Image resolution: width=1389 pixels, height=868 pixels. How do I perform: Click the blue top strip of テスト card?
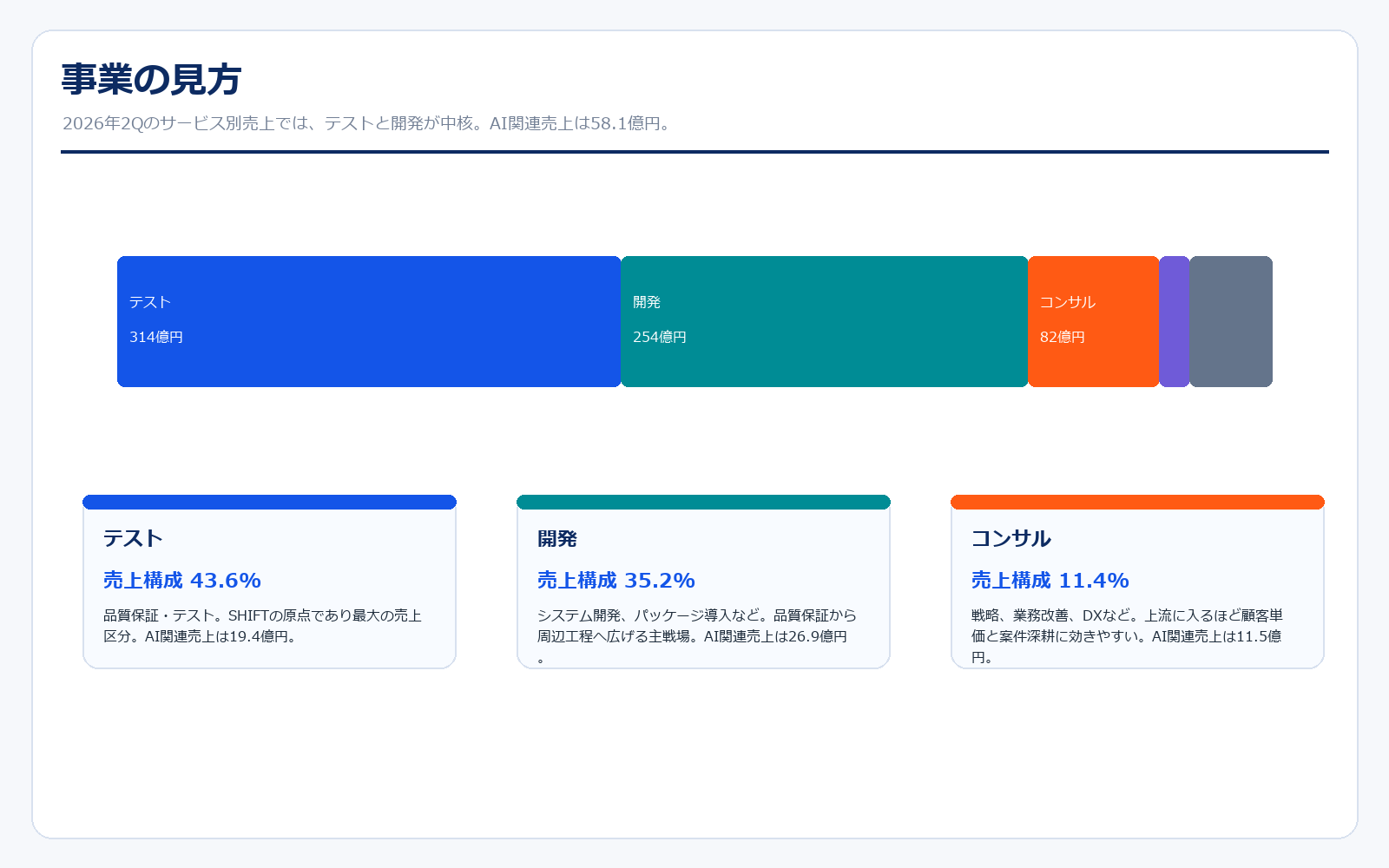269,502
